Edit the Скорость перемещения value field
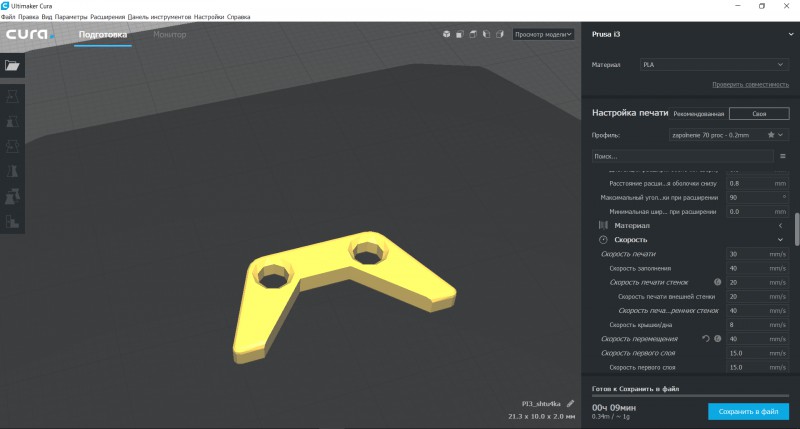This screenshot has height=429, width=800. click(x=757, y=339)
